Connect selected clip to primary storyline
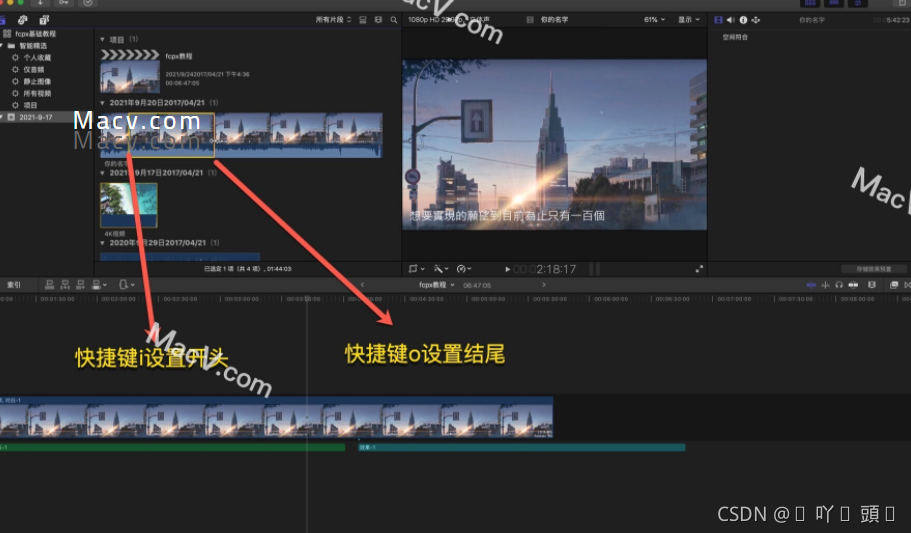Image resolution: width=911 pixels, height=533 pixels. (x=49, y=284)
